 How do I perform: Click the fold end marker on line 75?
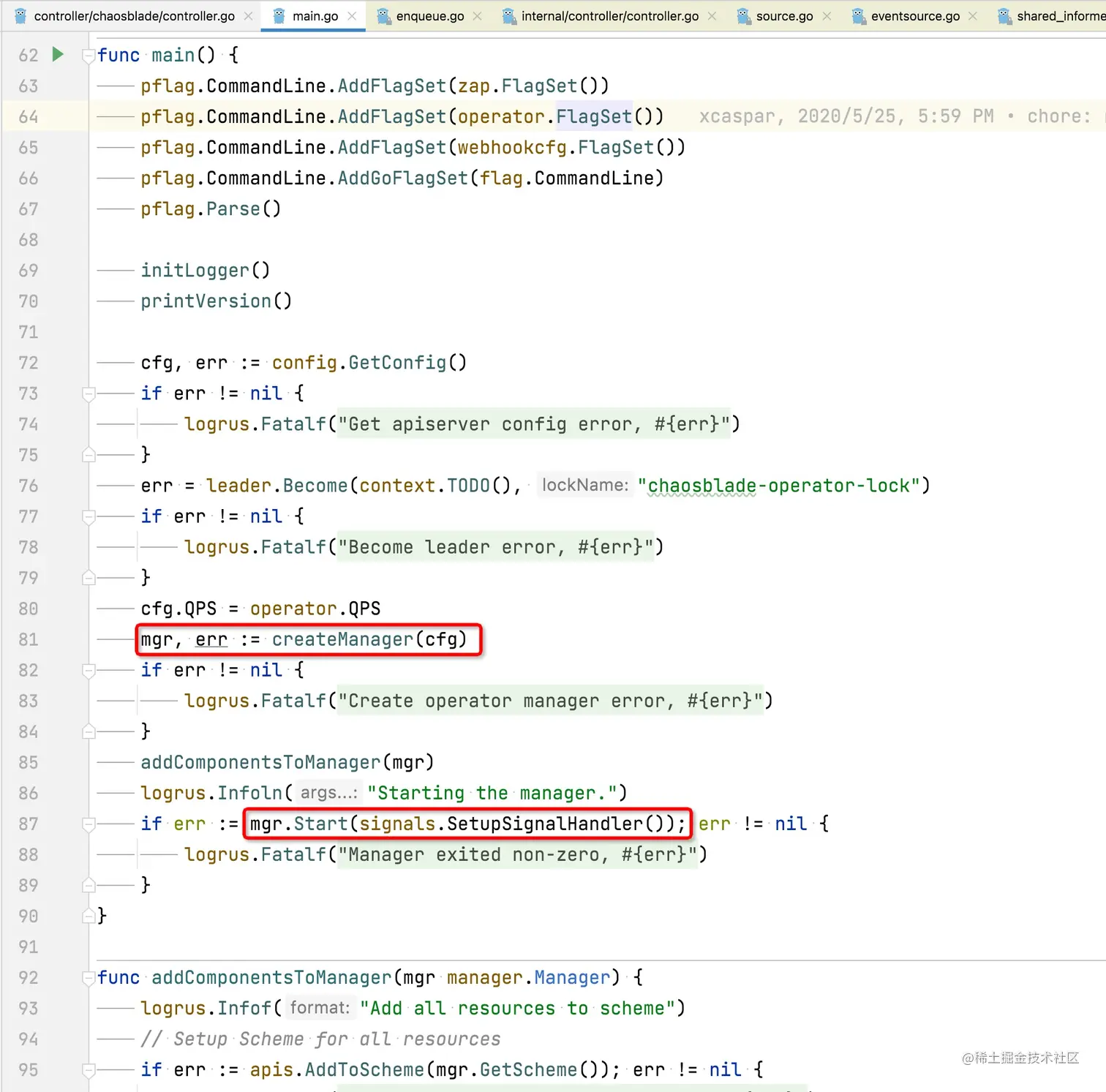click(x=89, y=455)
